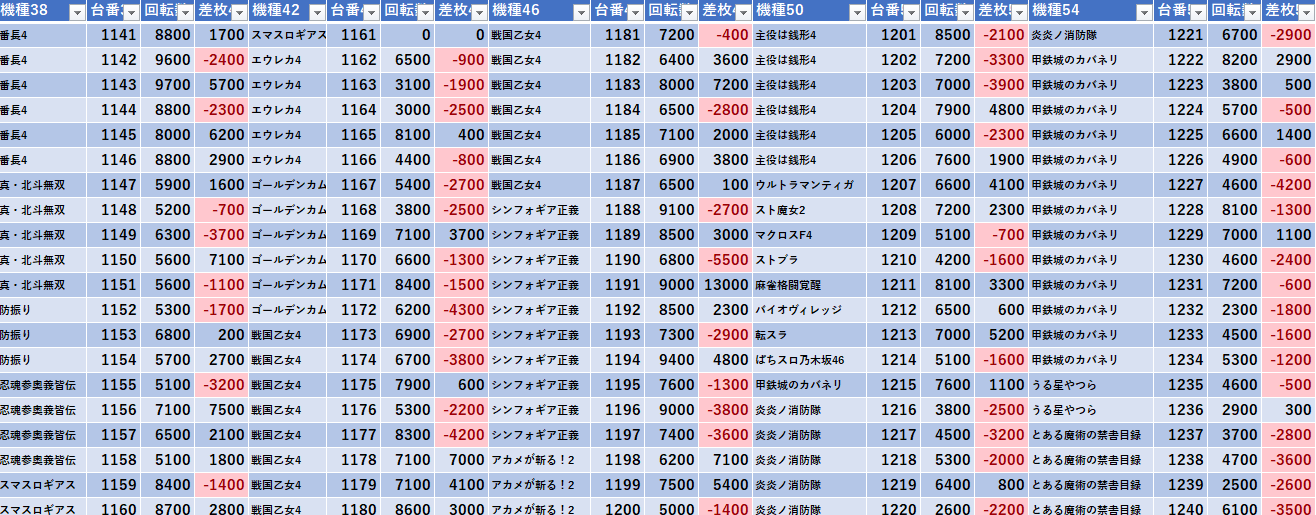Click the 9100 rotation count cell
The height and width of the screenshot is (515, 1316).
click(671, 210)
